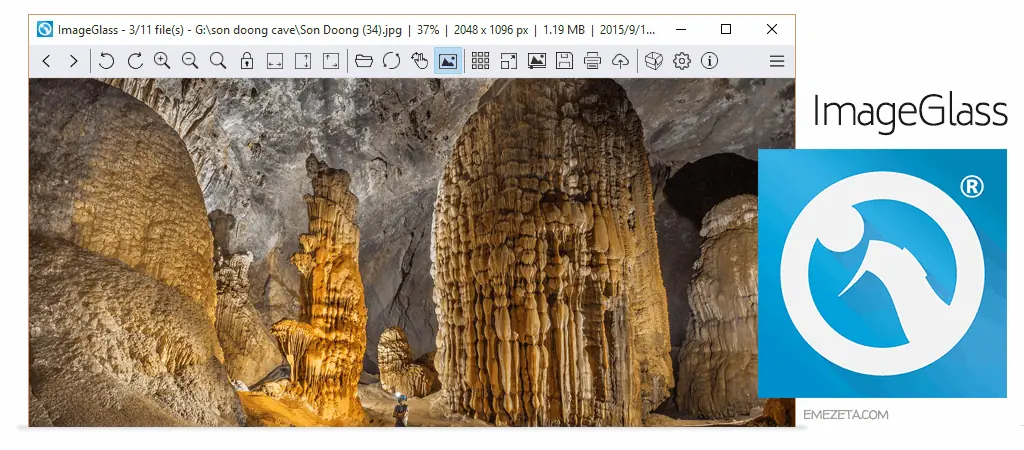Print the image with printer icon
1024x450 pixels.
(592, 61)
